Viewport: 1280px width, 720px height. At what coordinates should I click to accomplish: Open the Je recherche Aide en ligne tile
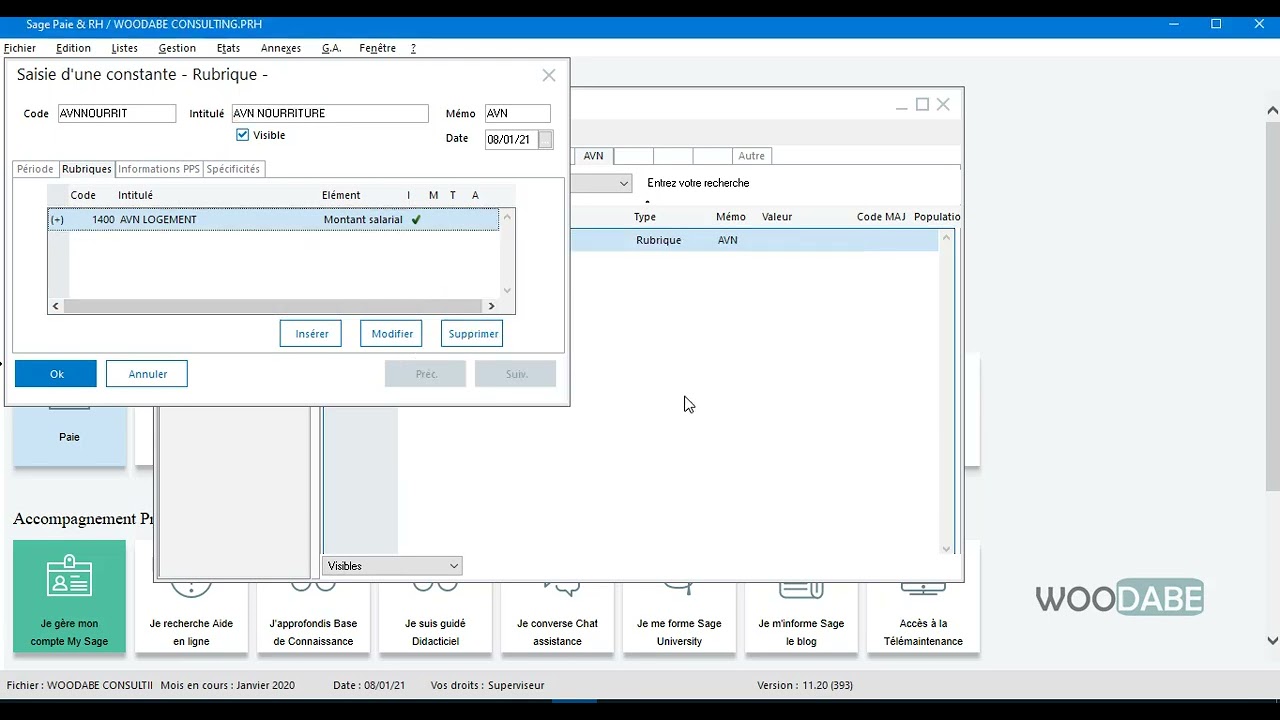(x=191, y=618)
